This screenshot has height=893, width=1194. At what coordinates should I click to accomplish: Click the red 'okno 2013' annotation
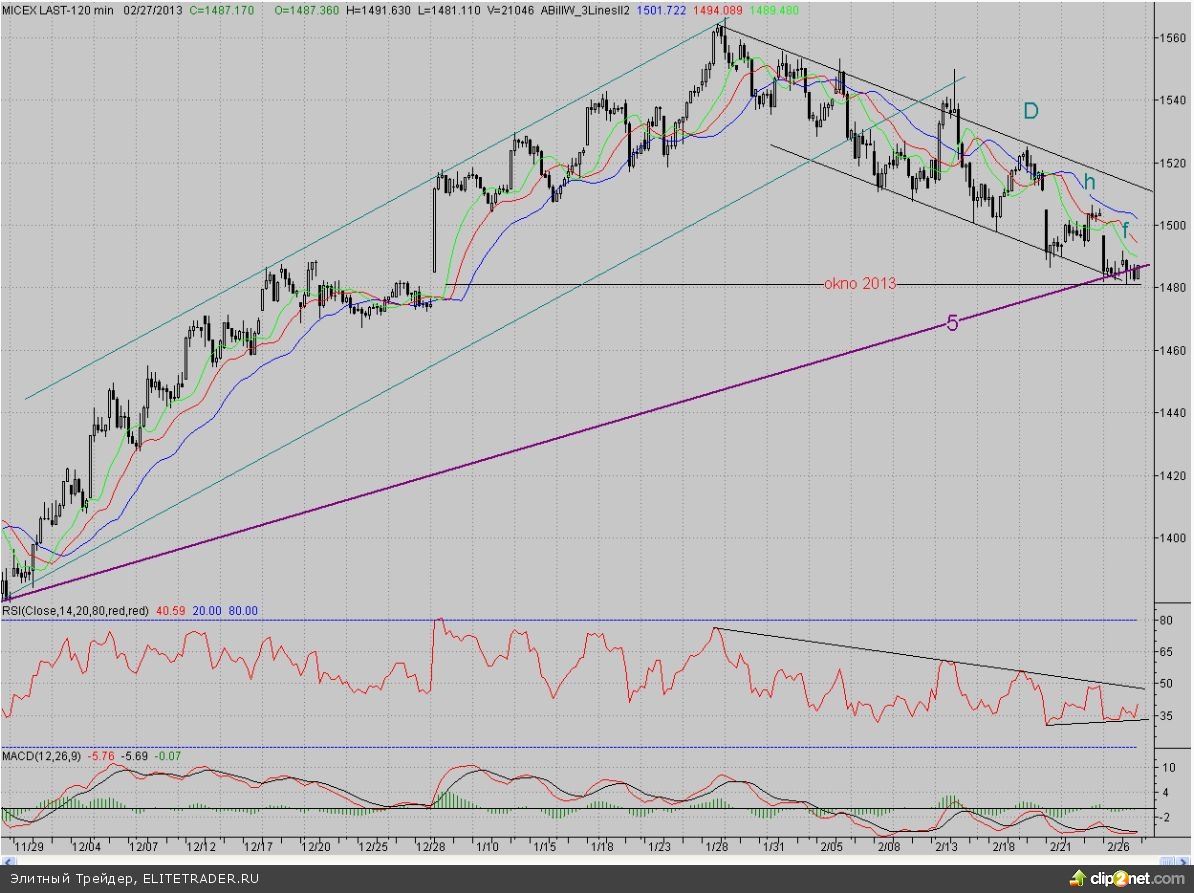click(x=858, y=284)
